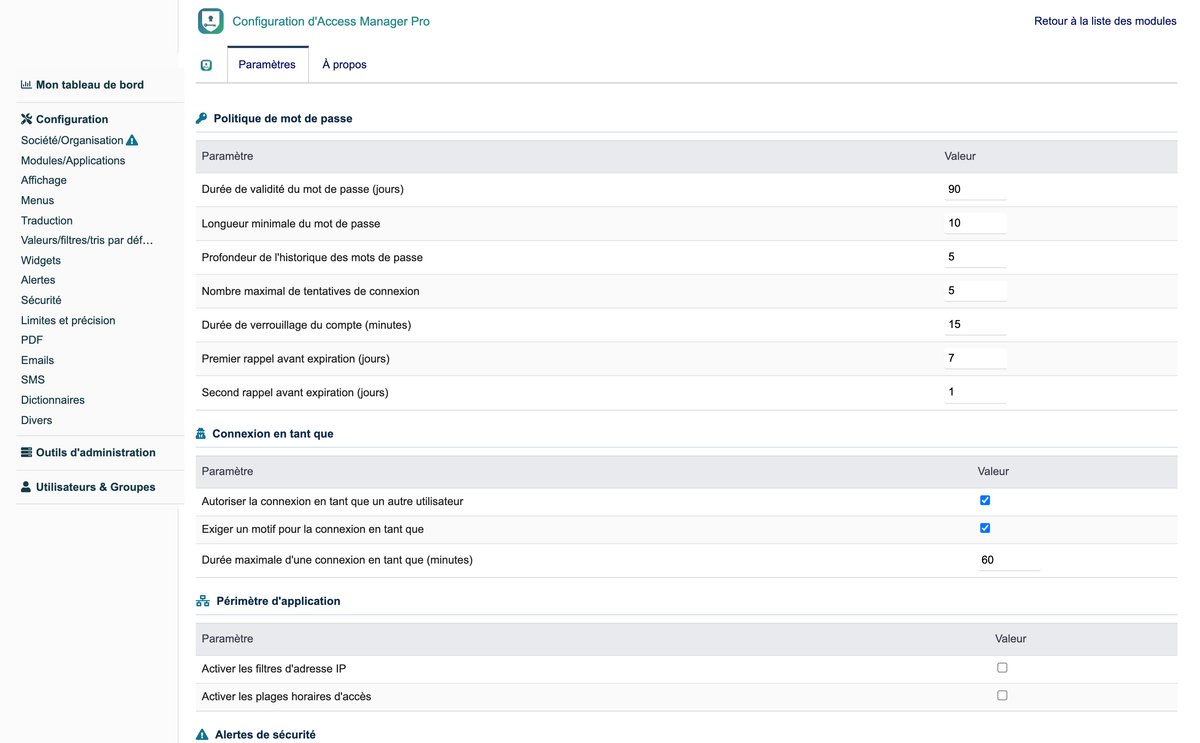Screen dimensions: 1200x743
Task: Open the Affichage settings link
Action: point(44,180)
